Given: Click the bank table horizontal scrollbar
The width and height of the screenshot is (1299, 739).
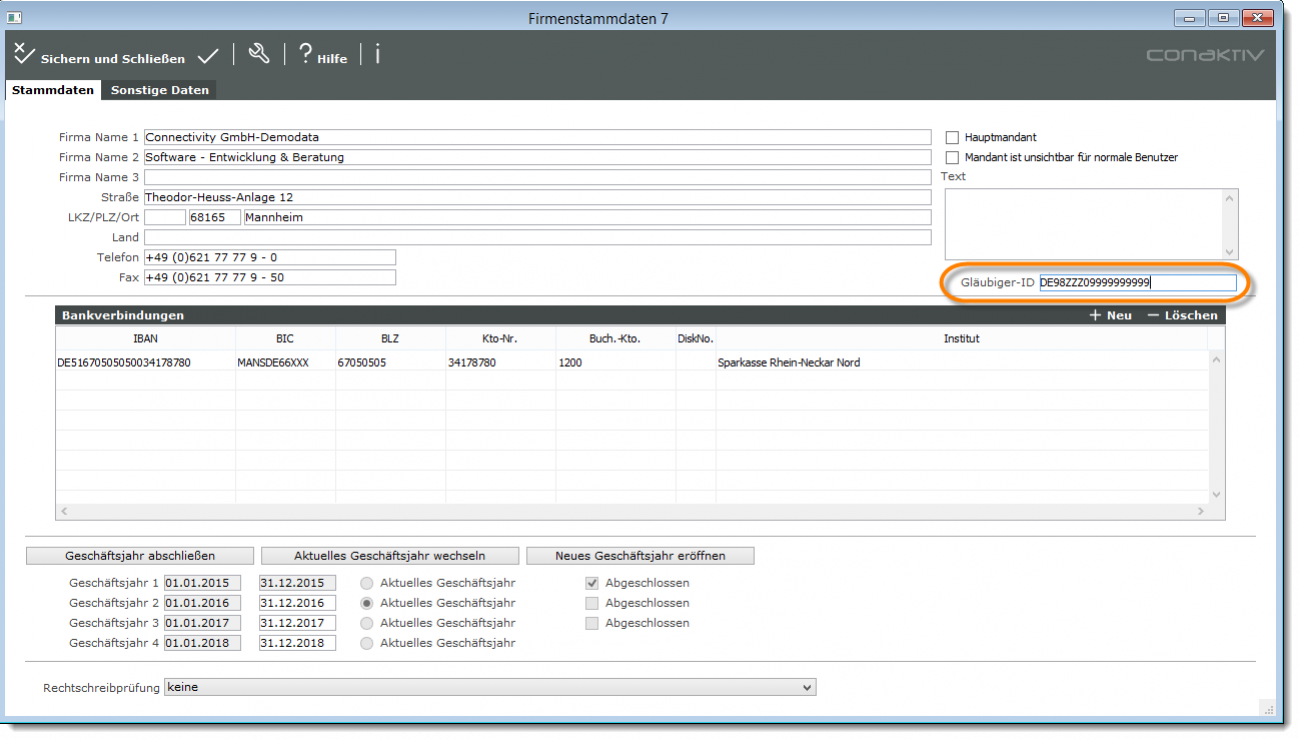Looking at the screenshot, I should [x=632, y=511].
